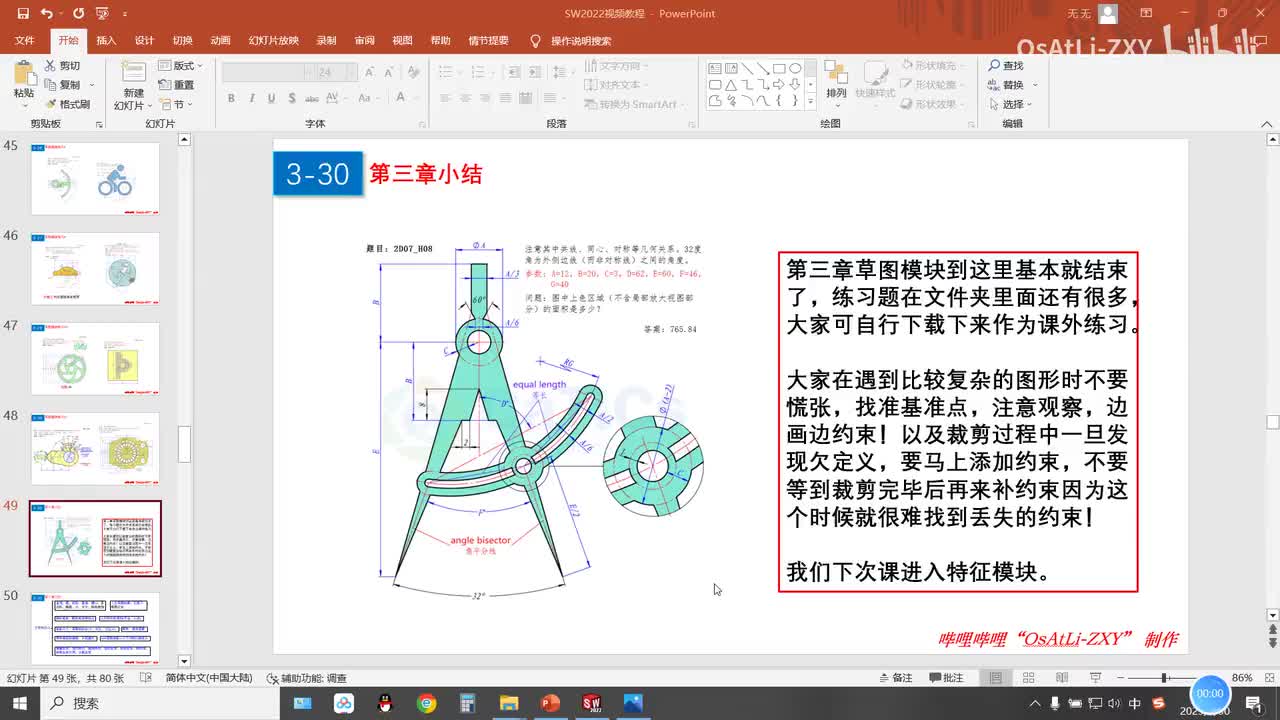Open the font size dropdown showing 24
This screenshot has height=720, width=1280.
coord(351,73)
